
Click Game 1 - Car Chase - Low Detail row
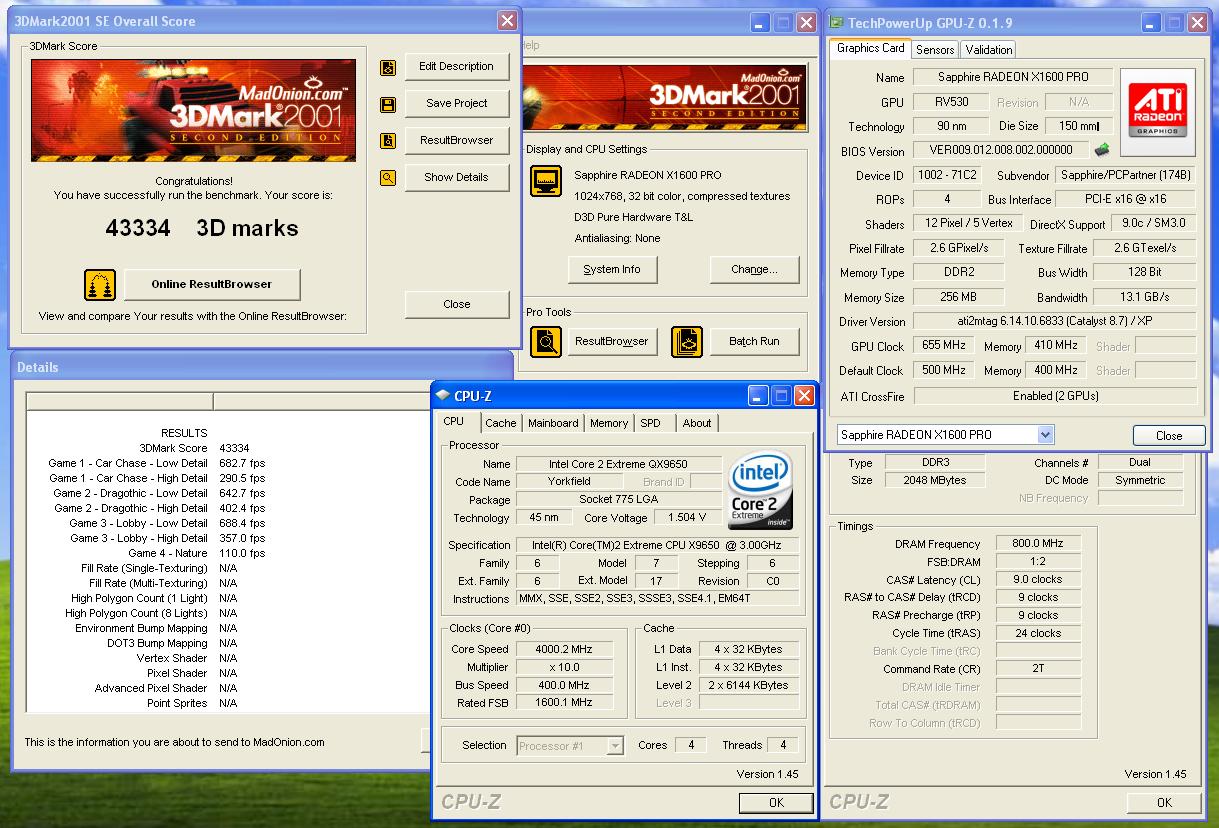tap(156, 463)
